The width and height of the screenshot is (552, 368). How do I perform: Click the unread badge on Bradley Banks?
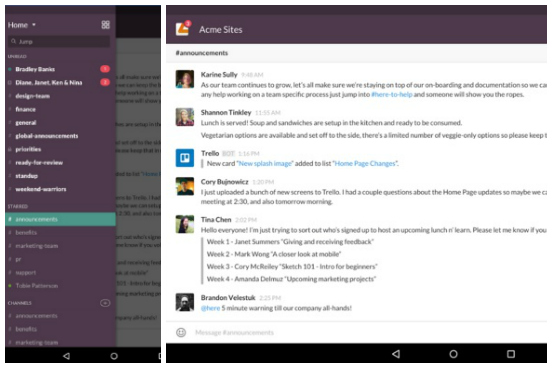click(x=105, y=69)
